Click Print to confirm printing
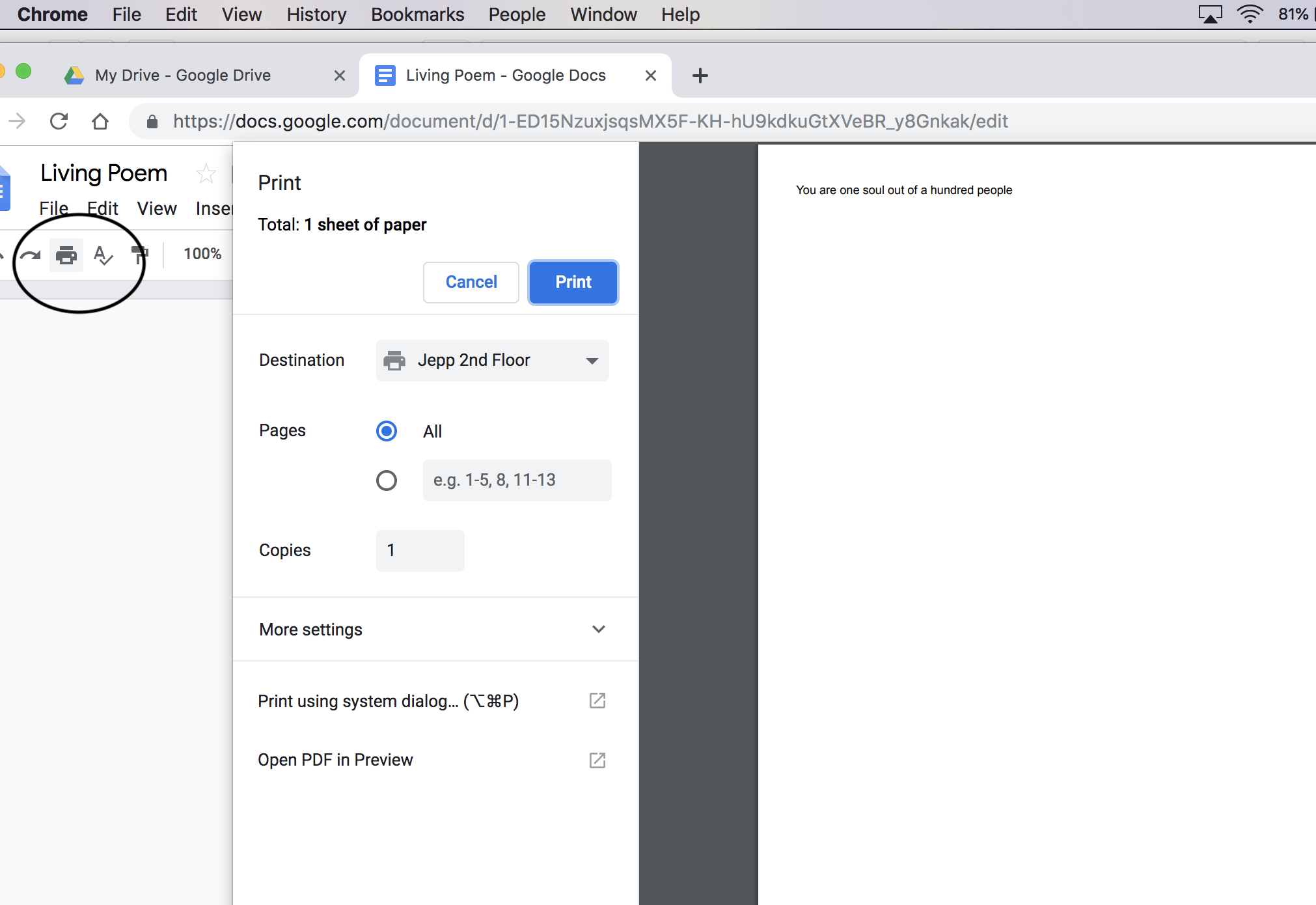This screenshot has width=1316, height=905. tap(572, 281)
